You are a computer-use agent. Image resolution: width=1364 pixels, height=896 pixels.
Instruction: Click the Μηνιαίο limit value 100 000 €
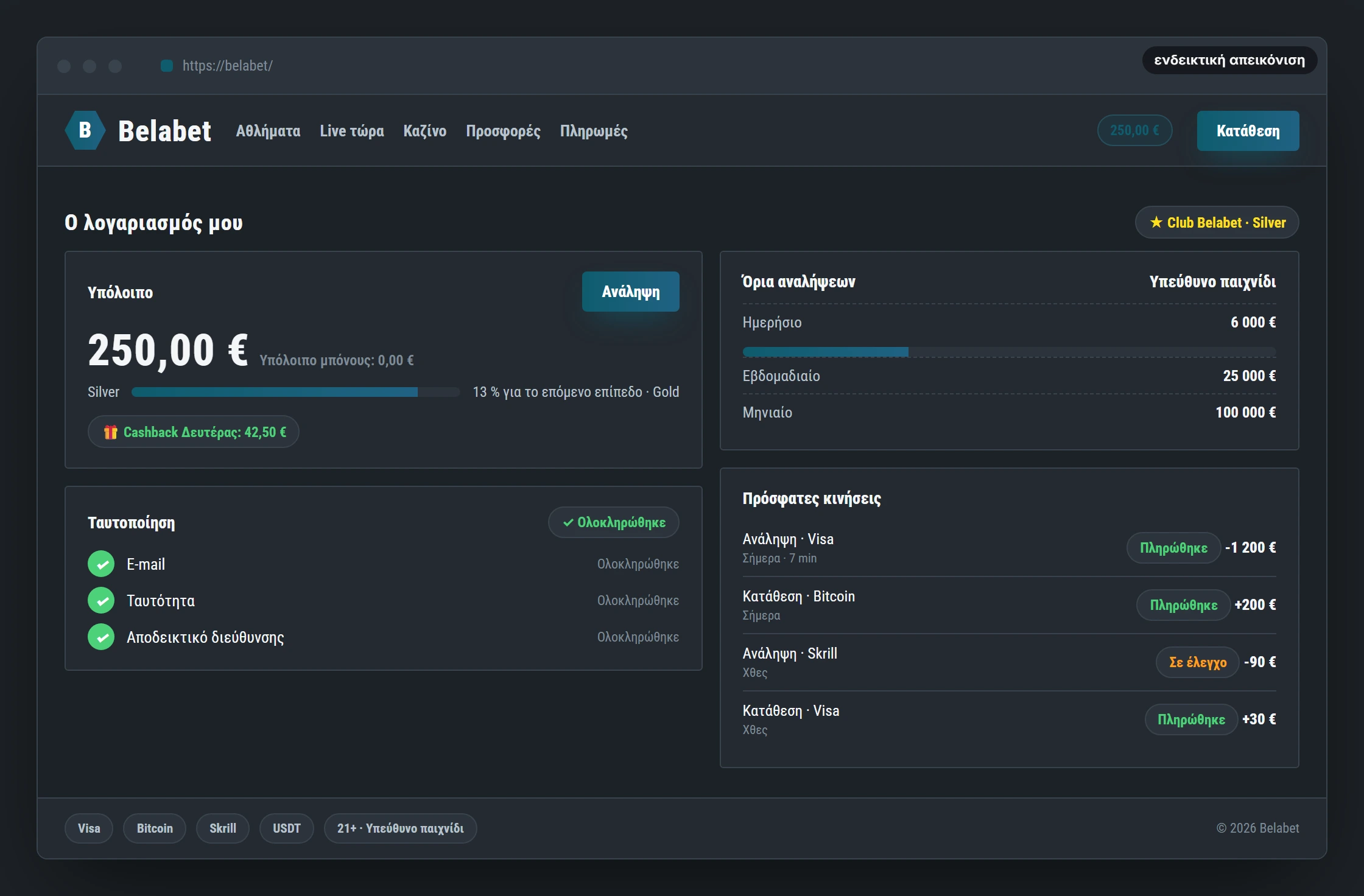click(x=1246, y=413)
